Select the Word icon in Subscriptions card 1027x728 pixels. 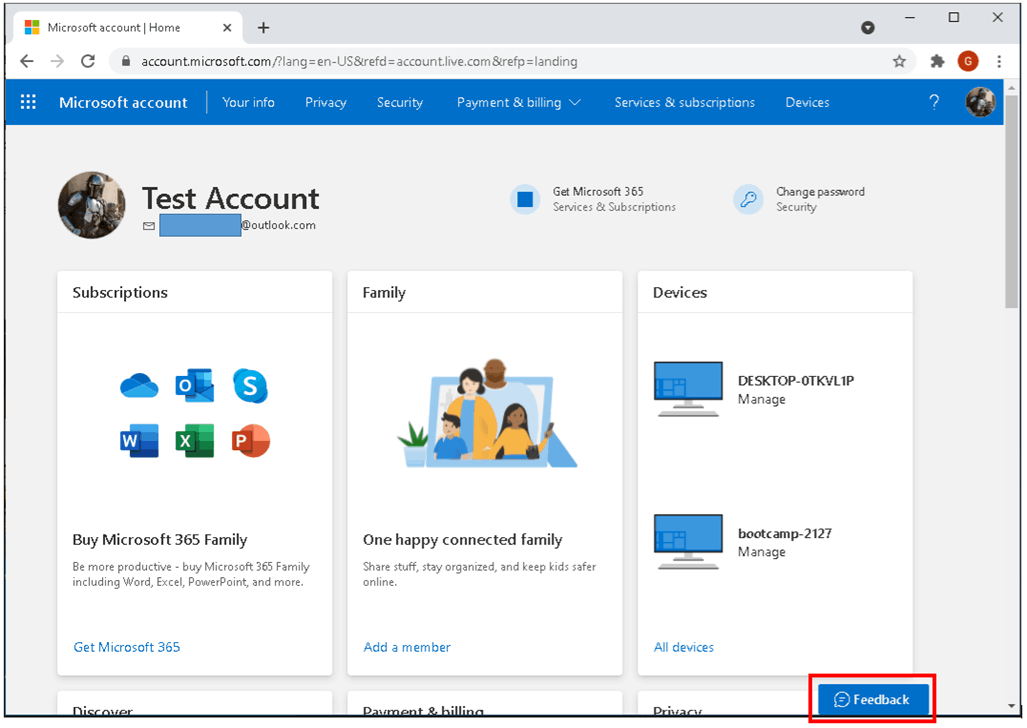[x=139, y=440]
